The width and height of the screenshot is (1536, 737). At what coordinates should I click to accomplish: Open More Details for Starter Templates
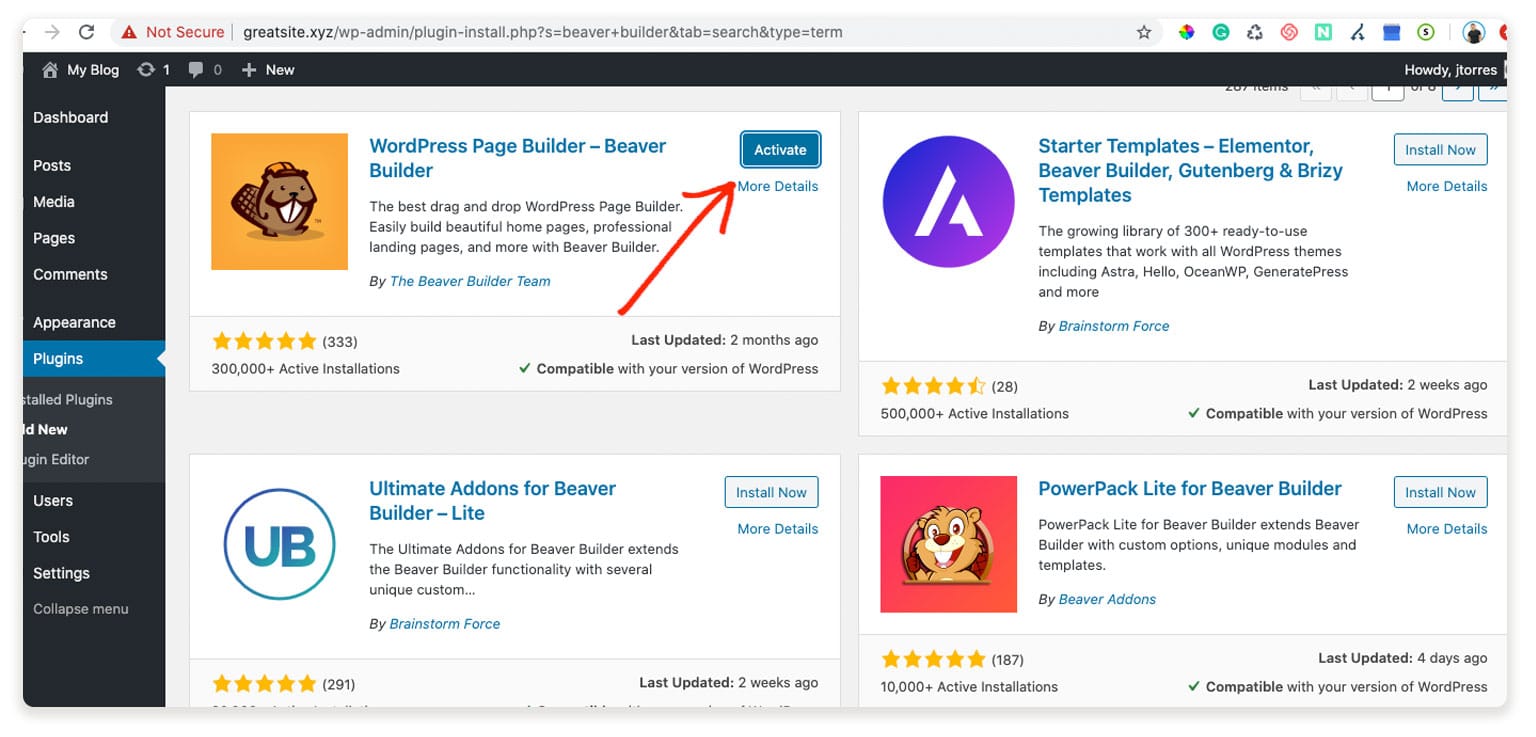coord(1447,186)
